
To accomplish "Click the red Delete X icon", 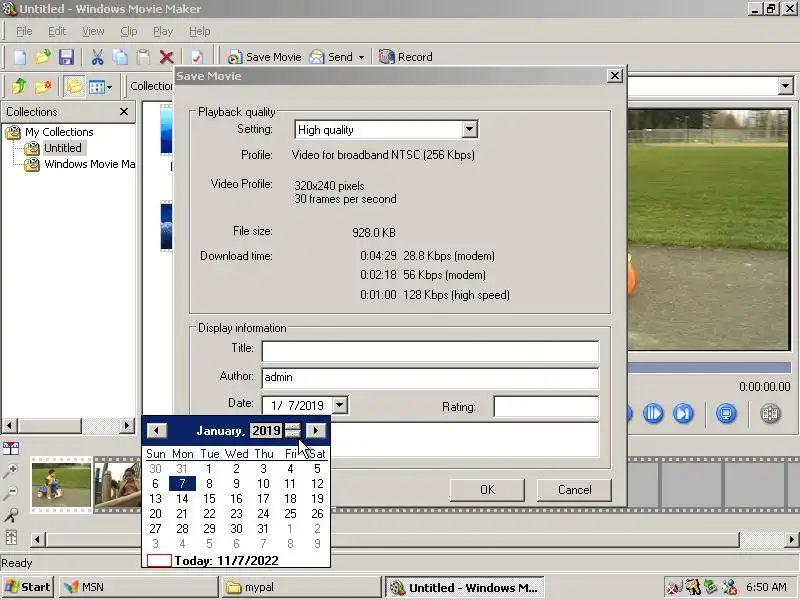I will coord(166,57).
